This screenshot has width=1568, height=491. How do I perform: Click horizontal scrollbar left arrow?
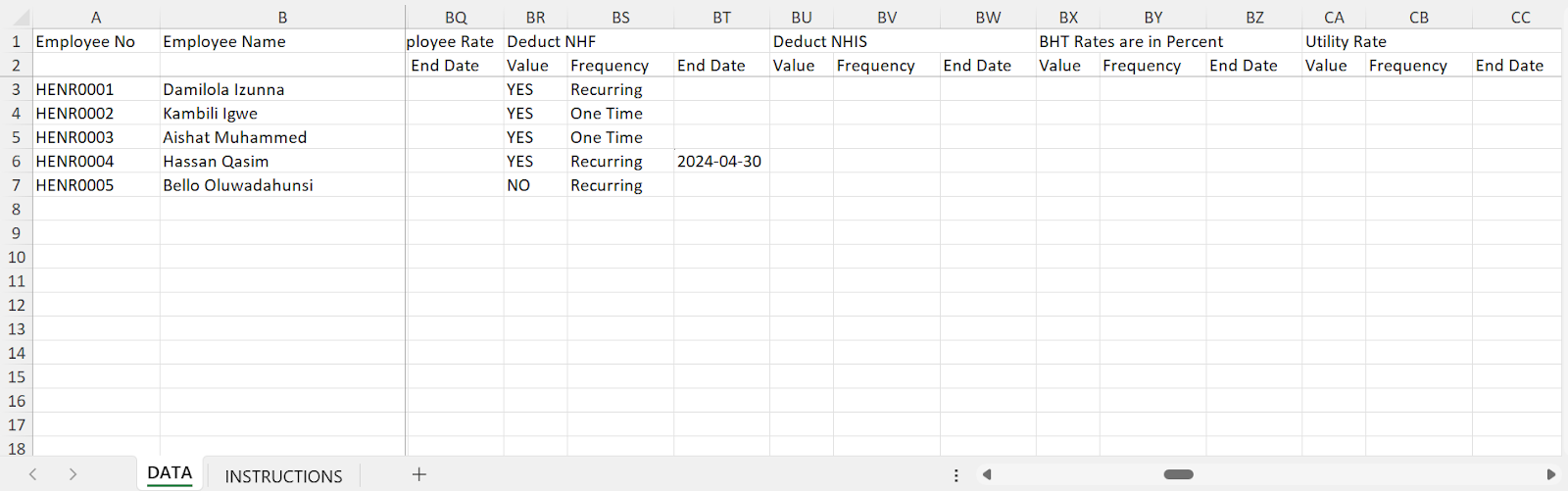click(987, 474)
